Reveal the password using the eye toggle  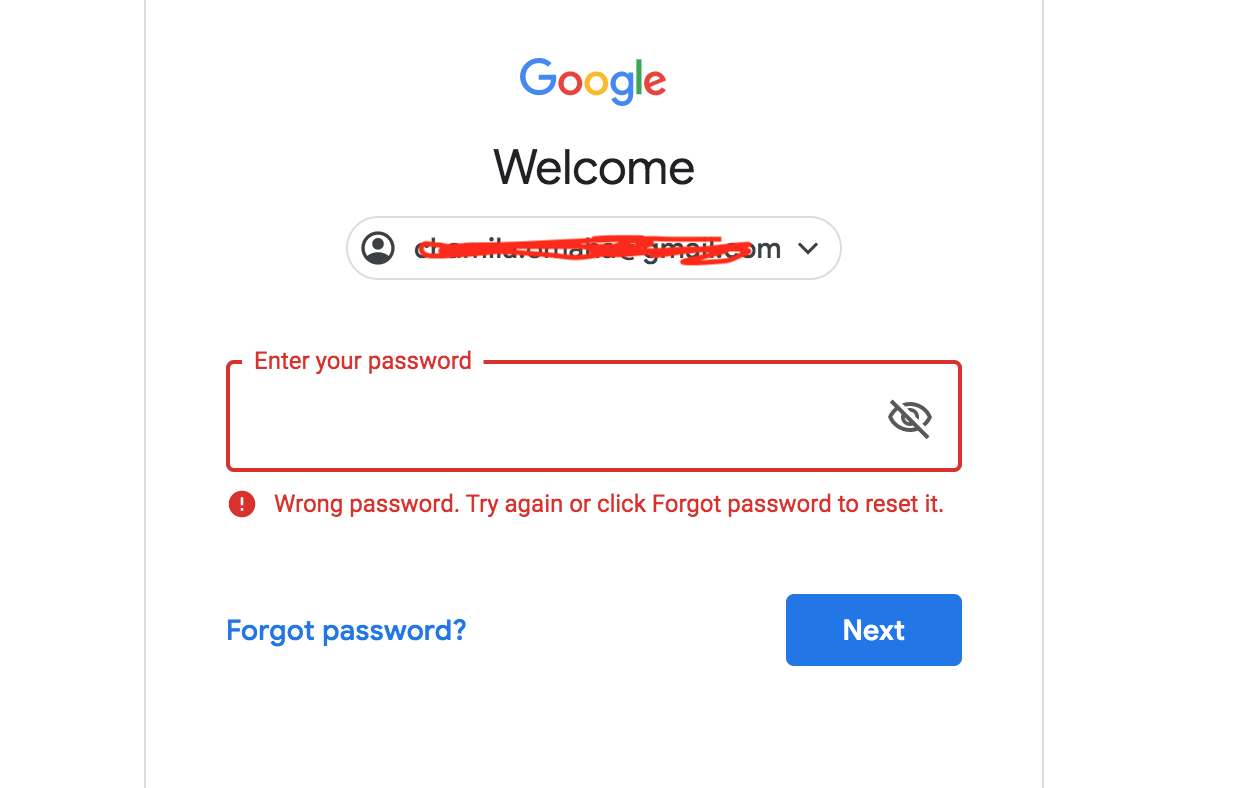[908, 418]
